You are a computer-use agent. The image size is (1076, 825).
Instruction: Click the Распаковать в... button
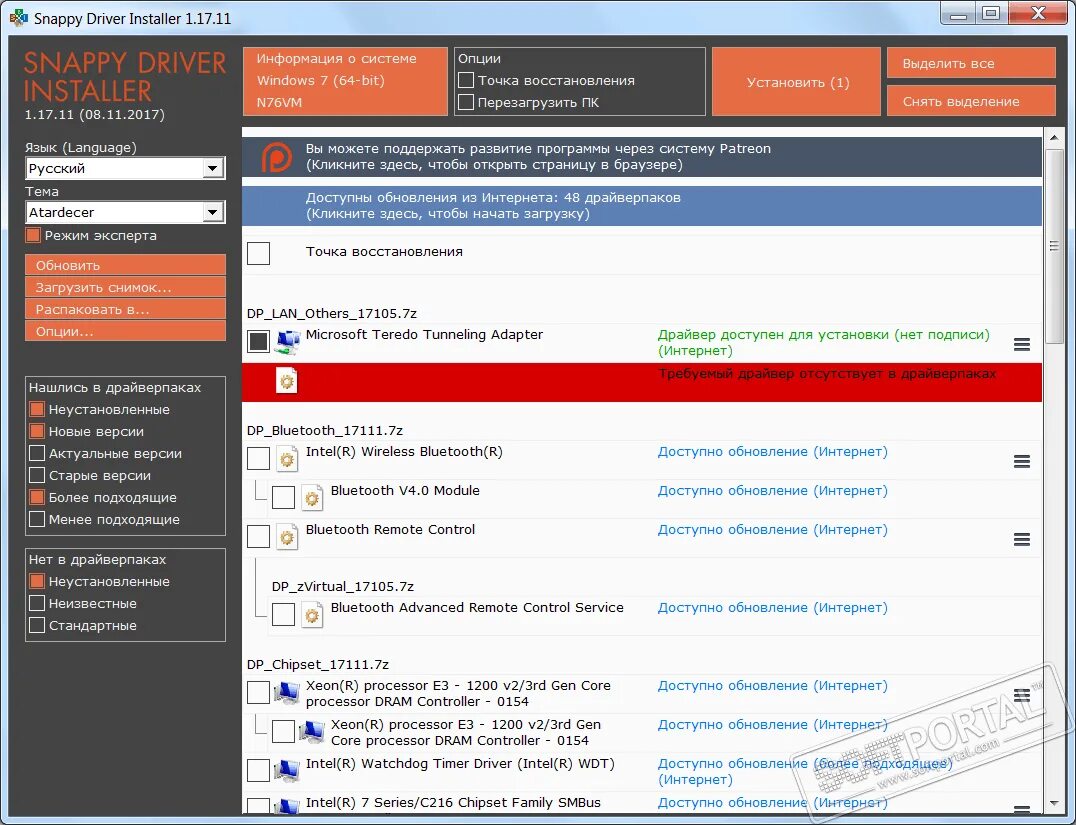click(x=126, y=309)
